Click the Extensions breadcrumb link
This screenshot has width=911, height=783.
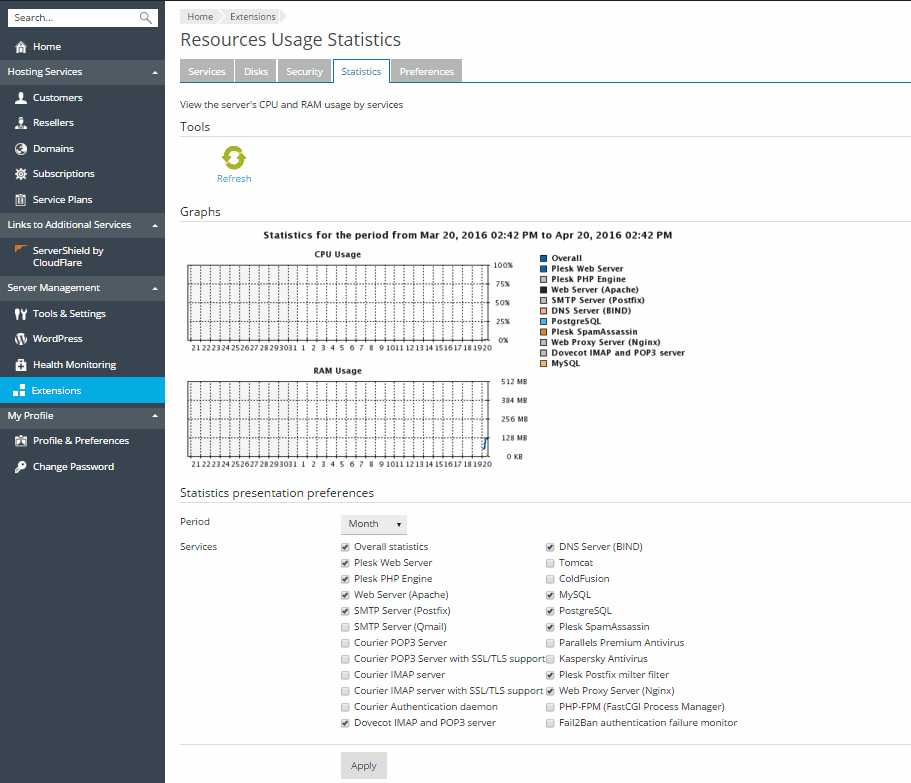252,17
